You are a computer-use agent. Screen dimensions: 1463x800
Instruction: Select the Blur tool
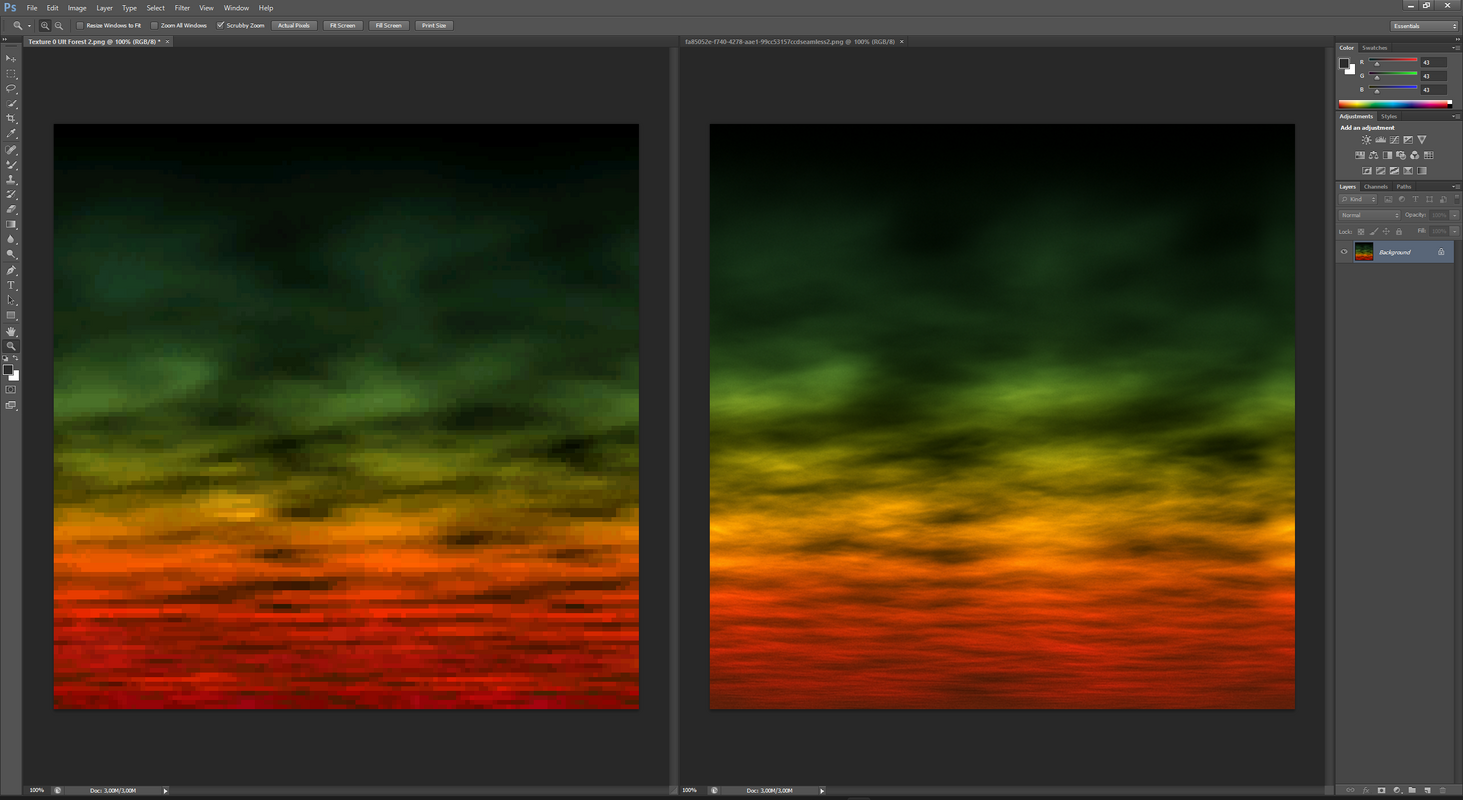[x=11, y=240]
